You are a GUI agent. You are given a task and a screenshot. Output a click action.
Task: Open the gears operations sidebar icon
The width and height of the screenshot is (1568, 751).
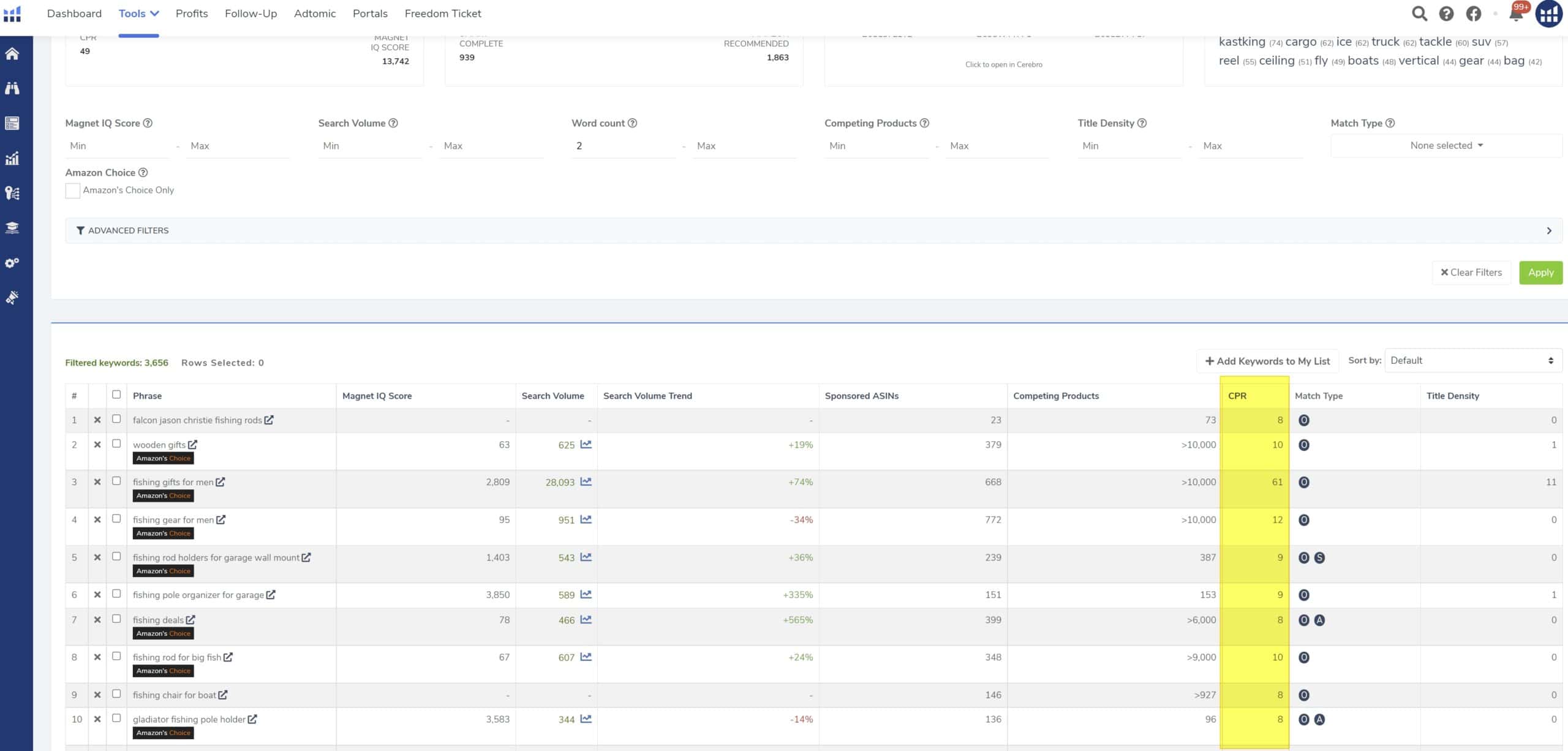point(12,263)
